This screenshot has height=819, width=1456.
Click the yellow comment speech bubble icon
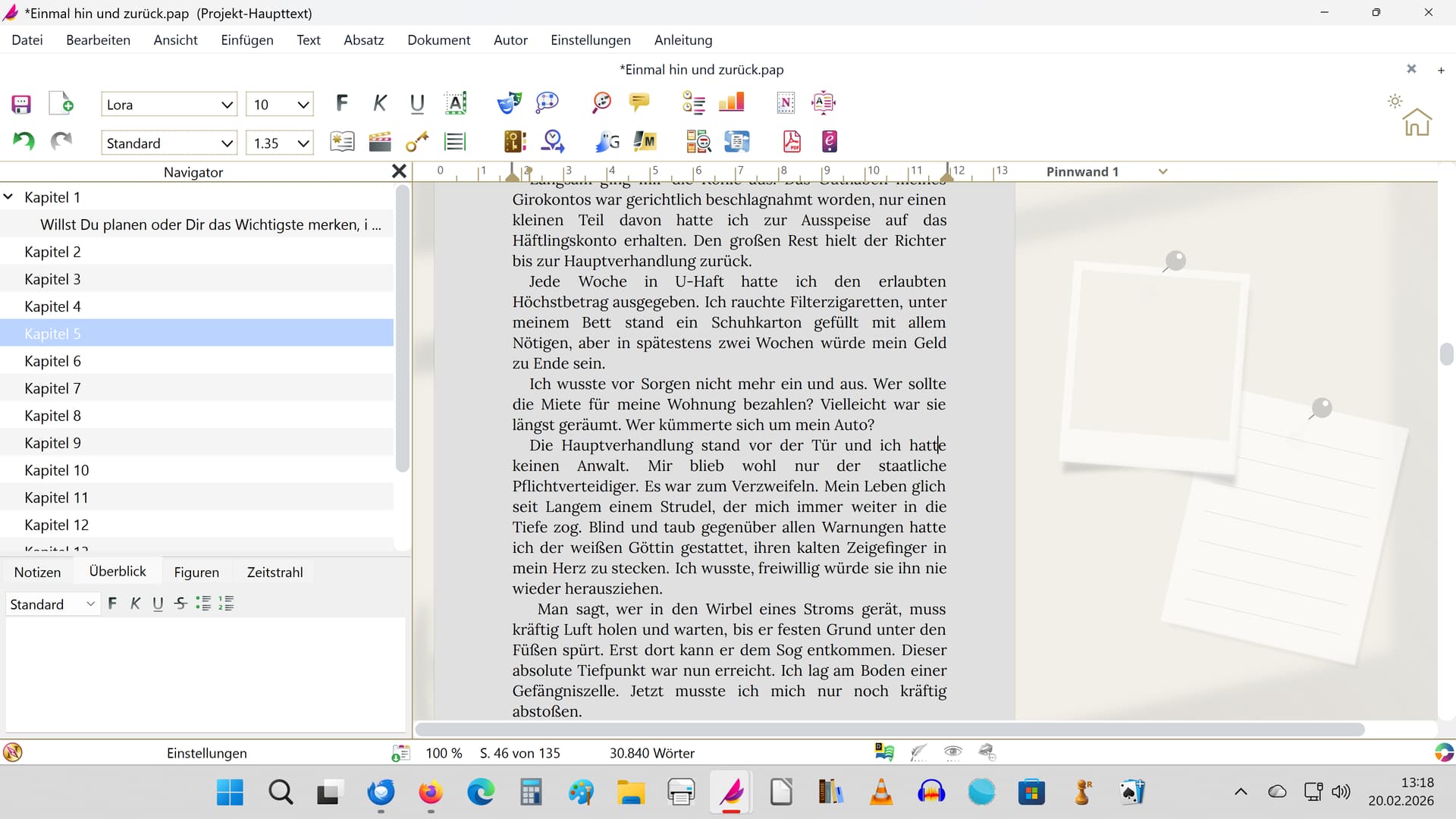(x=639, y=102)
